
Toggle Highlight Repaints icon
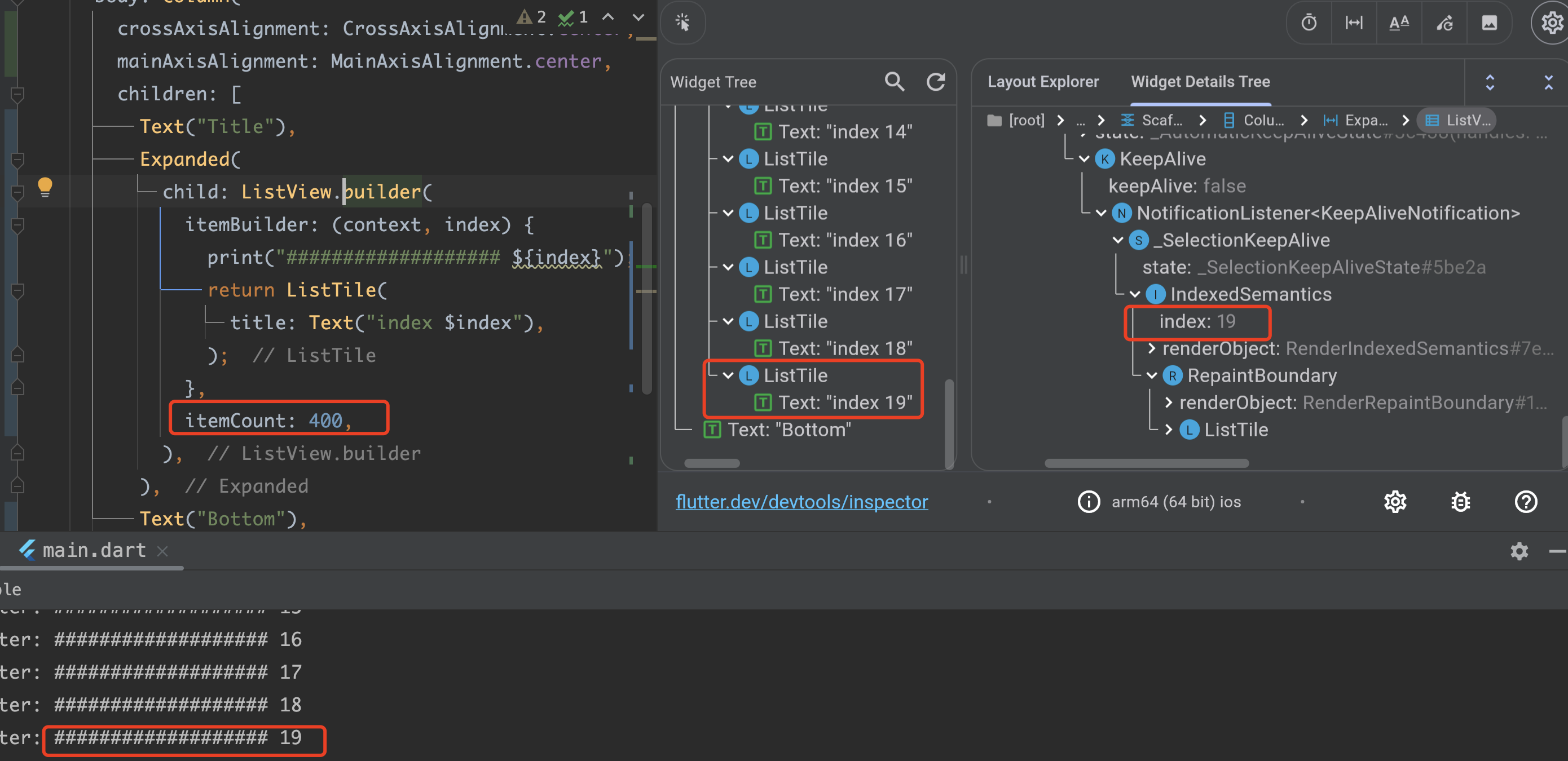coord(1444,23)
